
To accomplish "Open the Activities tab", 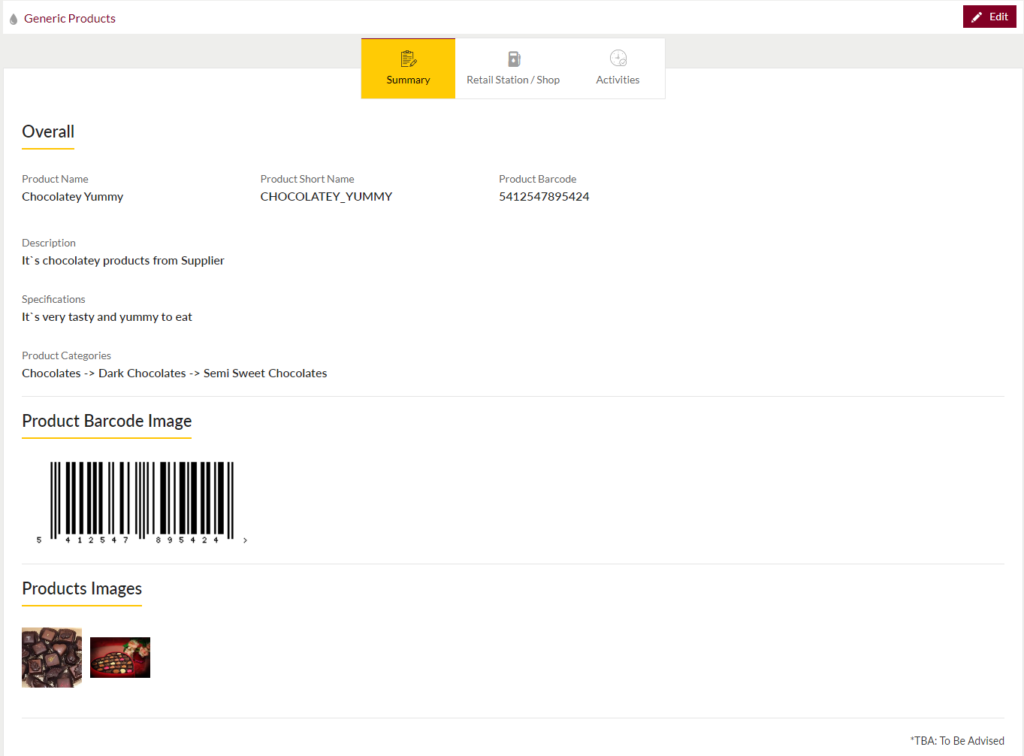I will [x=617, y=69].
